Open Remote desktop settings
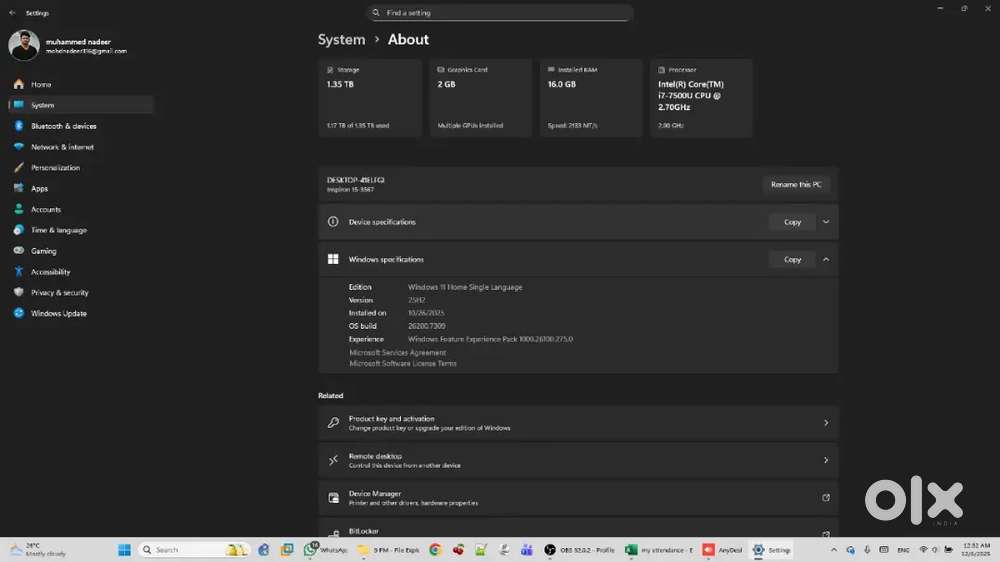 coord(578,460)
